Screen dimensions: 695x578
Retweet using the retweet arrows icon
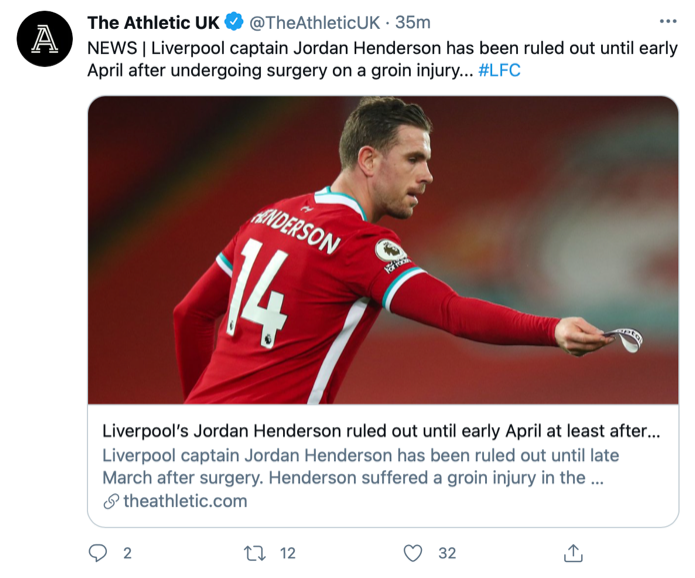click(x=256, y=552)
